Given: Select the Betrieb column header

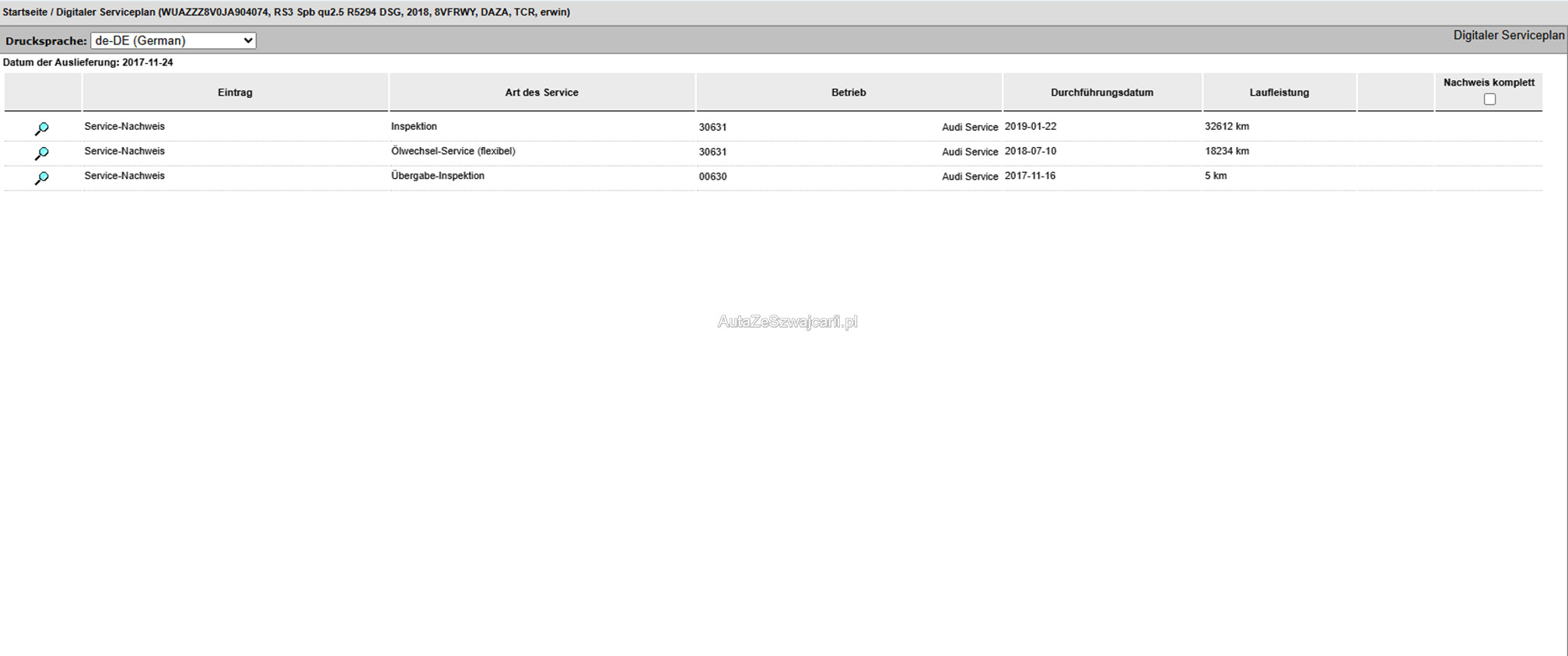Looking at the screenshot, I should [x=848, y=93].
